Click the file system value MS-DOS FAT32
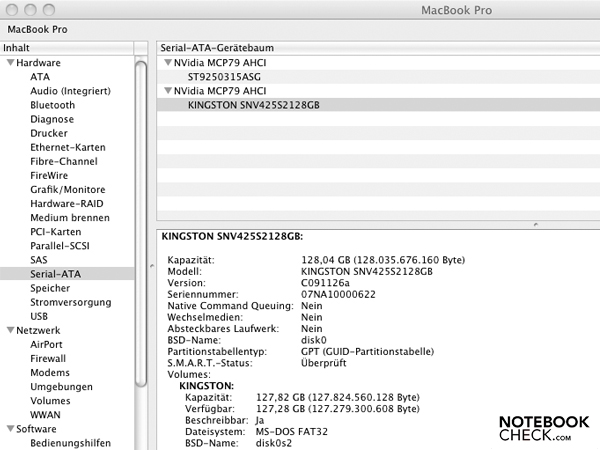 (x=292, y=432)
